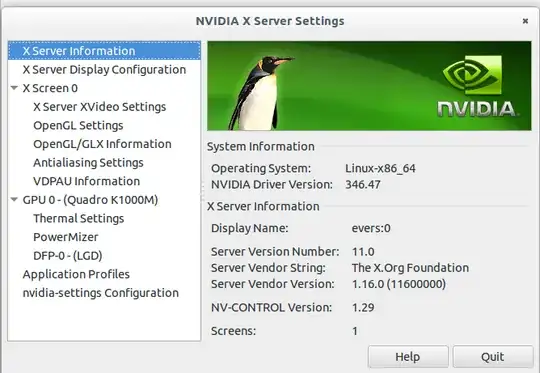Open Application Profiles page

pyautogui.click(x=76, y=274)
